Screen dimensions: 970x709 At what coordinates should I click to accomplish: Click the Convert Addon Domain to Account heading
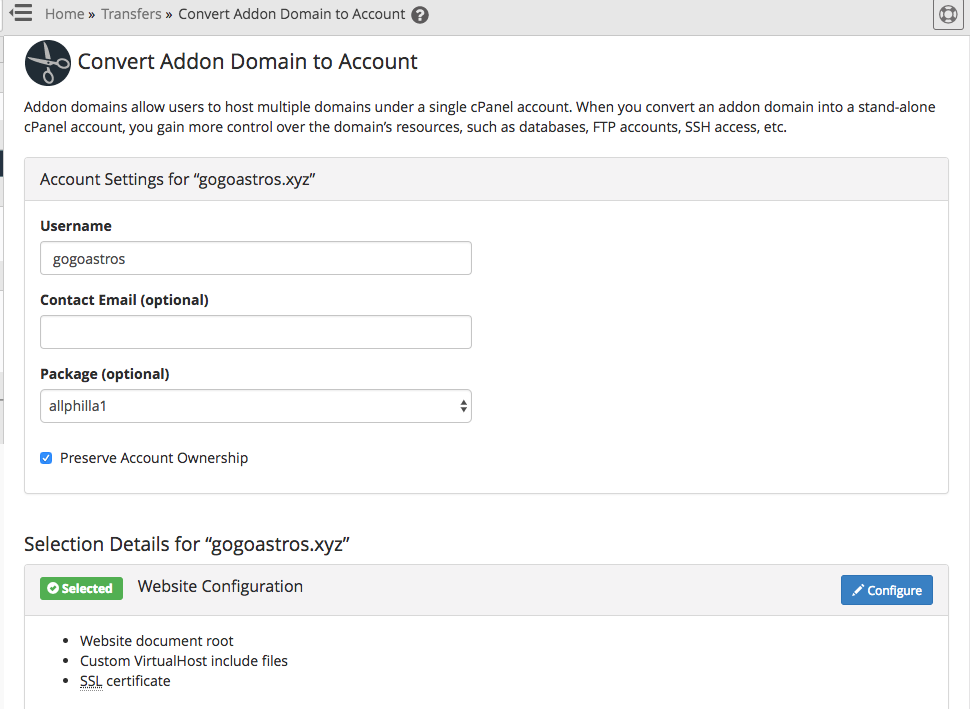248,62
